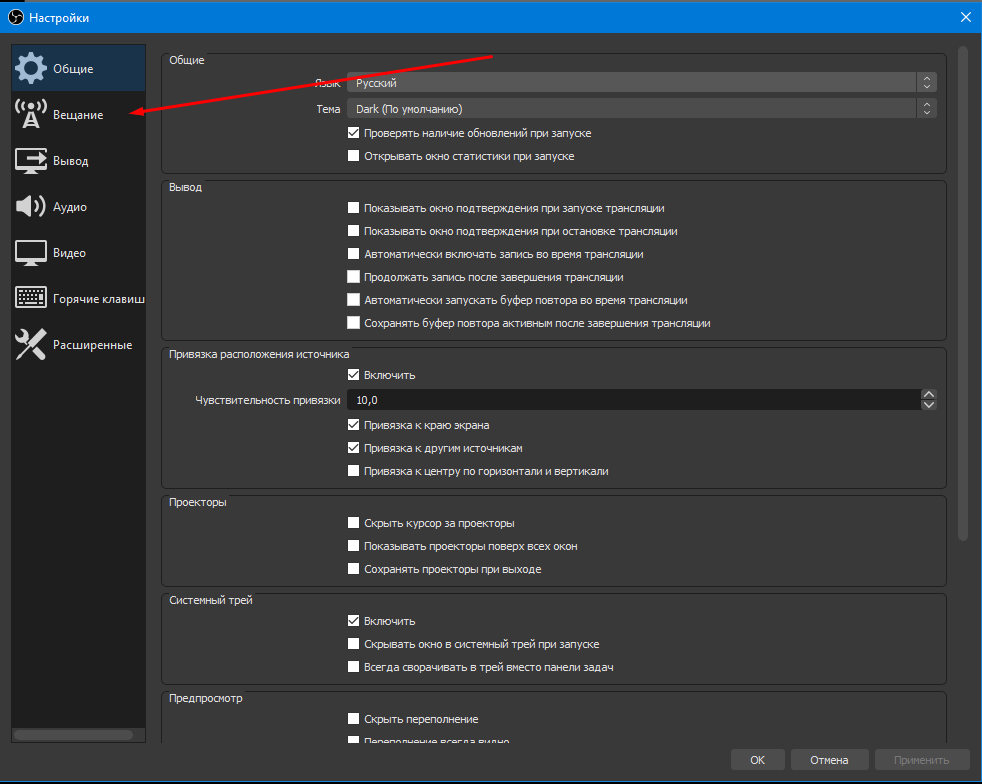Screen dimensions: 982x784
Task: Open the Видео display icon
Action: click(31, 253)
